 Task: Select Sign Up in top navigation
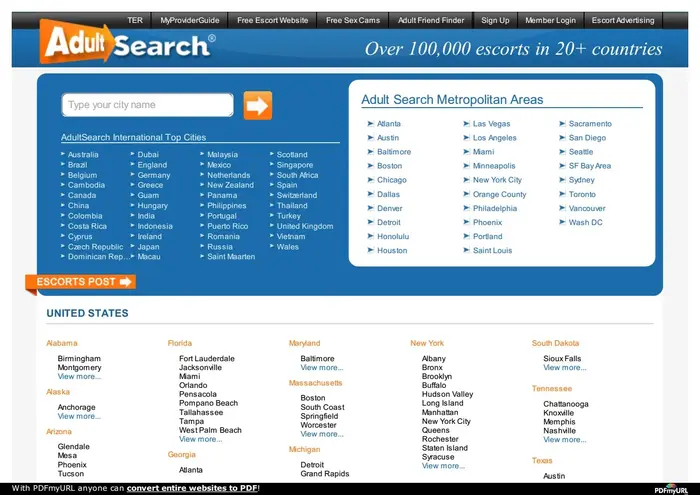point(495,21)
